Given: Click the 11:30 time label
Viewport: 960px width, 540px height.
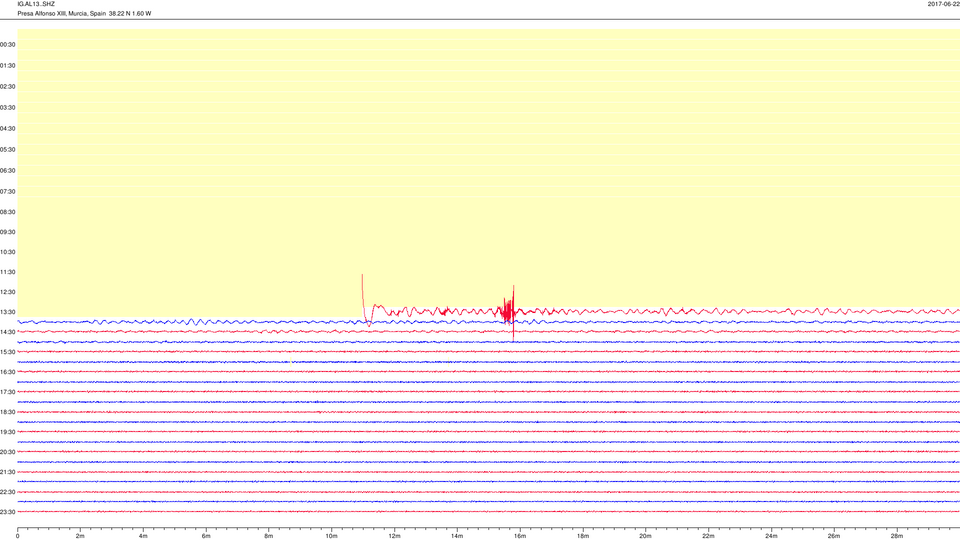Looking at the screenshot, I should click(x=8, y=272).
